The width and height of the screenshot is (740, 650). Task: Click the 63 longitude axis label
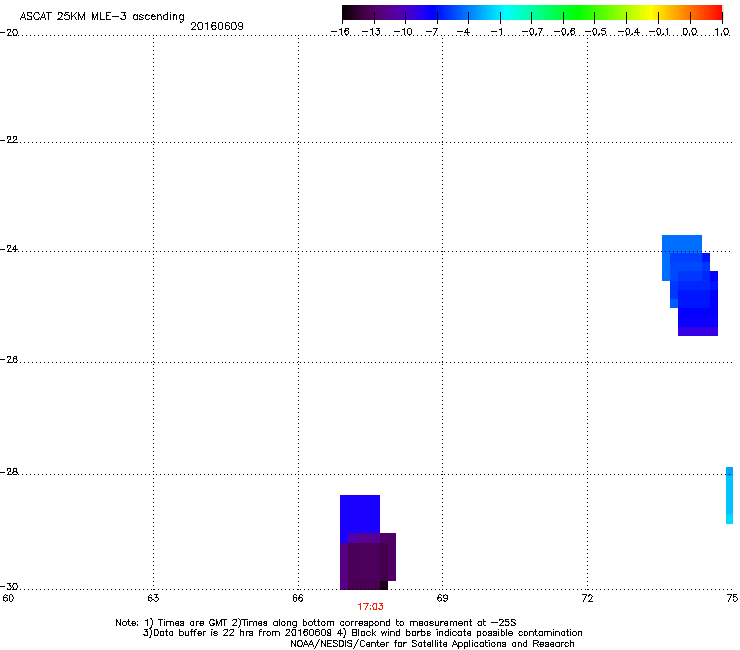(153, 599)
